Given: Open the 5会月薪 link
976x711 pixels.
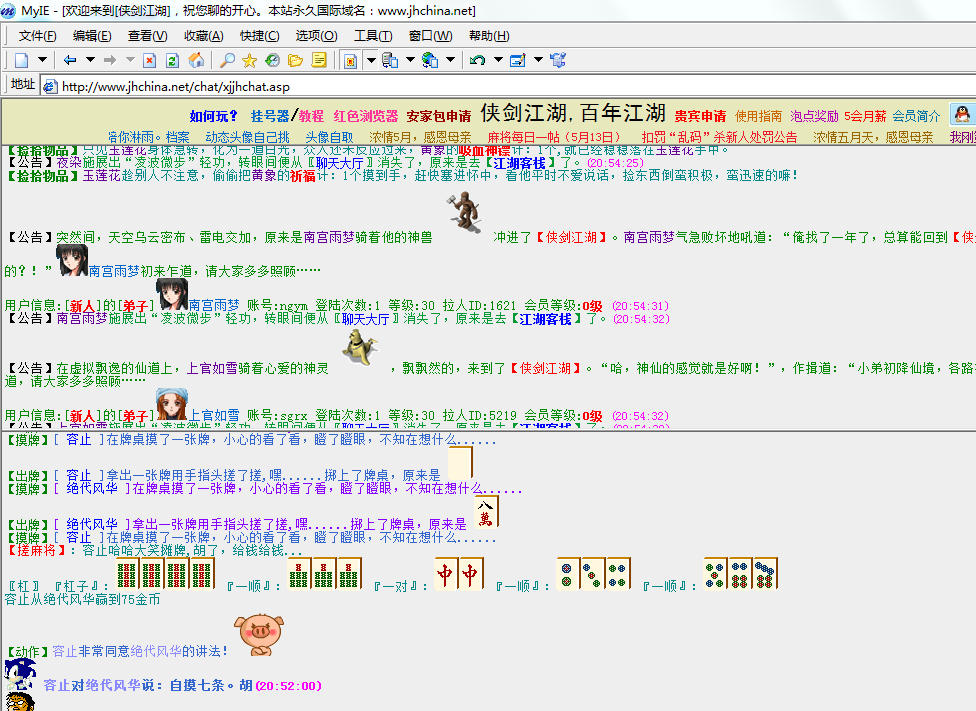Looking at the screenshot, I should tap(865, 116).
